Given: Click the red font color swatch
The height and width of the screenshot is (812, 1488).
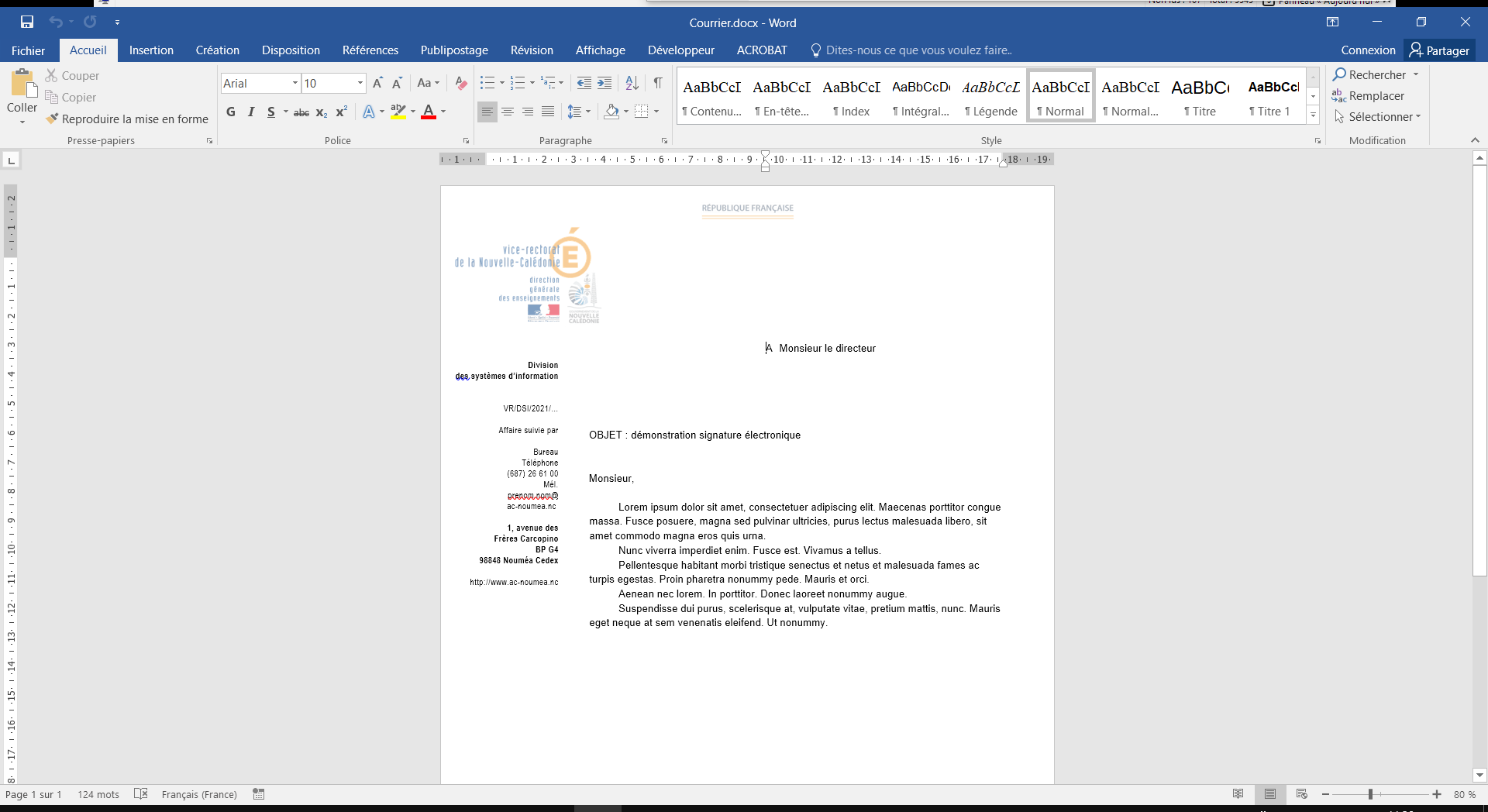Looking at the screenshot, I should (x=428, y=112).
